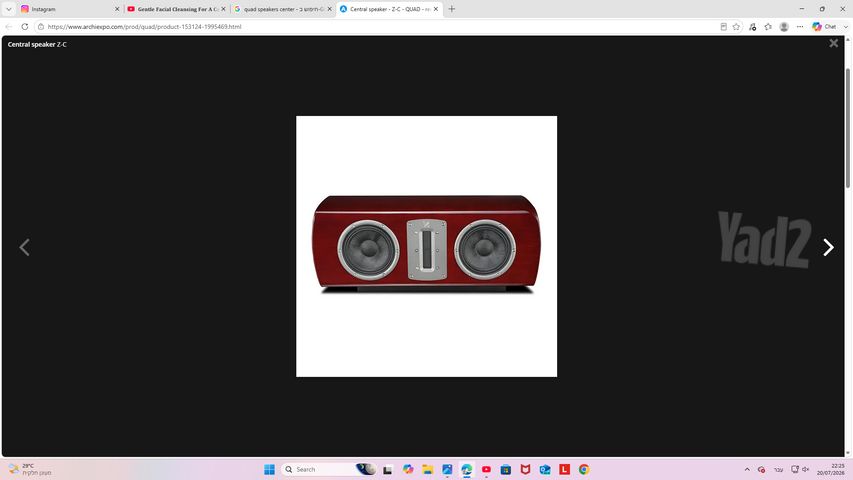Switch to Gentle Facial Cleansing tab
Screen dimensions: 853x480
coord(176,9)
